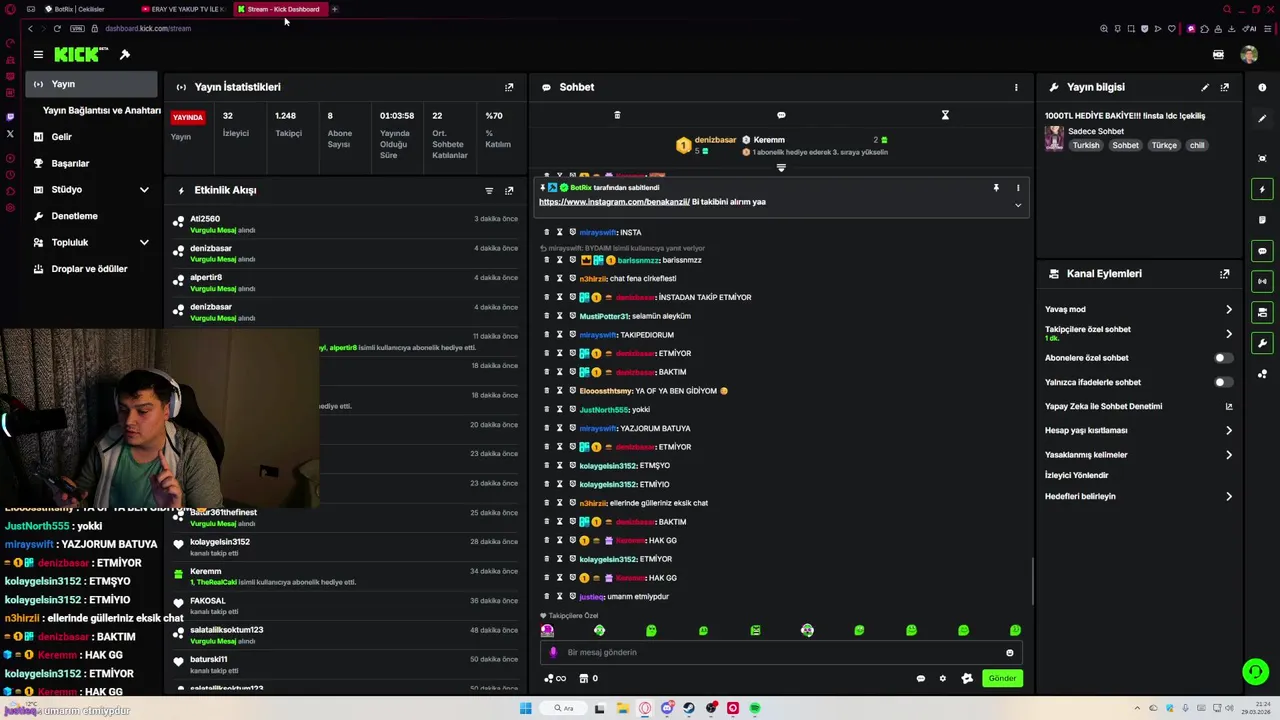This screenshot has height=720, width=1280.
Task: Click the Turkish tag in stream info
Action: (x=1086, y=146)
